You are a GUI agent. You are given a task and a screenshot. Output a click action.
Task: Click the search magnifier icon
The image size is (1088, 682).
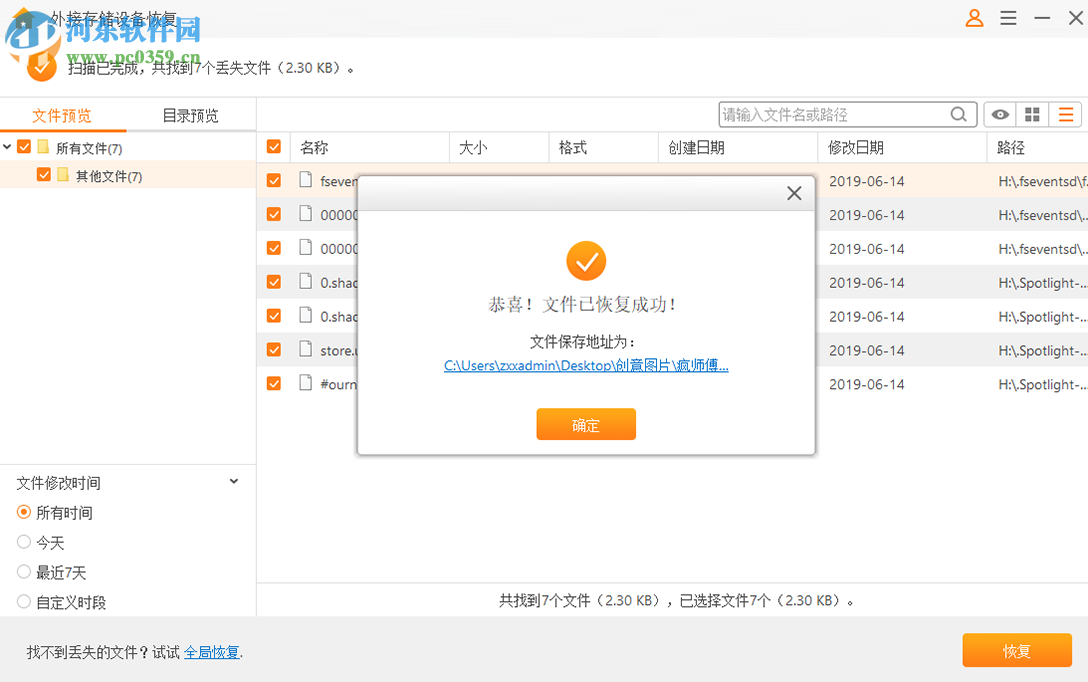pyautogui.click(x=958, y=114)
